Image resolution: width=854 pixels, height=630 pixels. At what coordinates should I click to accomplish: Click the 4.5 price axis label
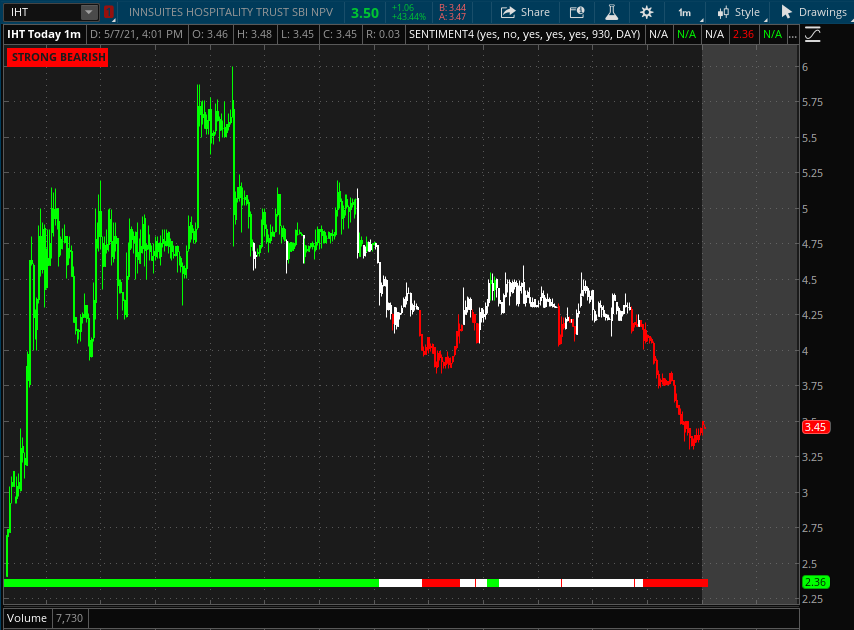(809, 280)
